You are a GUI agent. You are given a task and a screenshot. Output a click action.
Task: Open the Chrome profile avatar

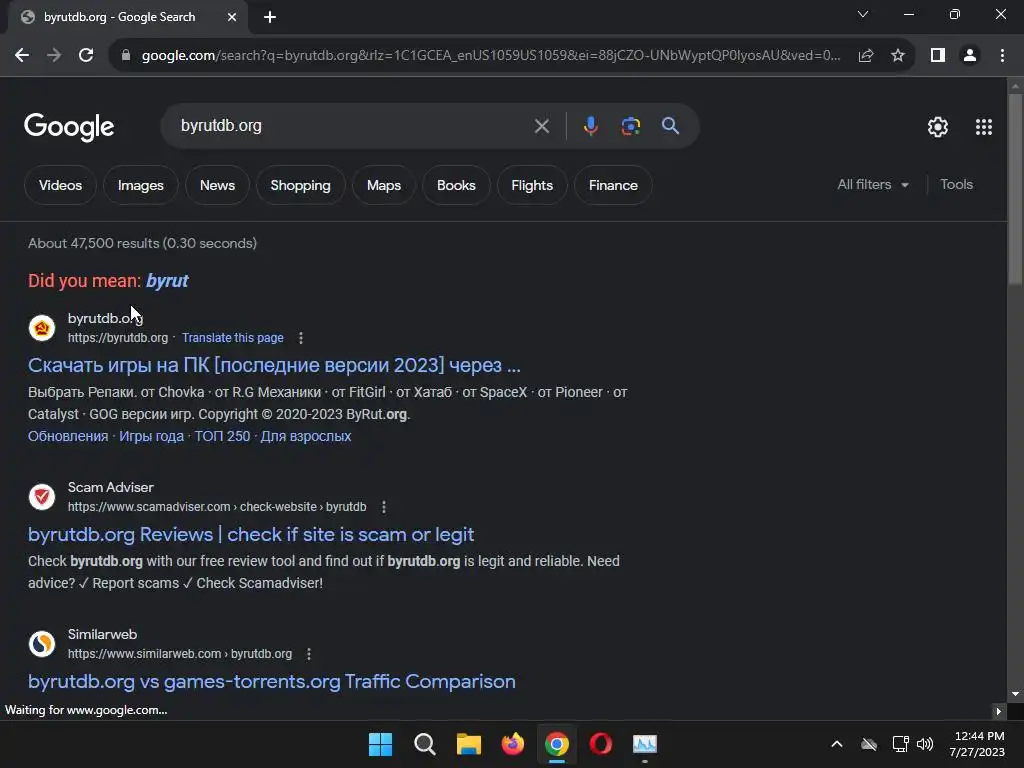tap(970, 56)
